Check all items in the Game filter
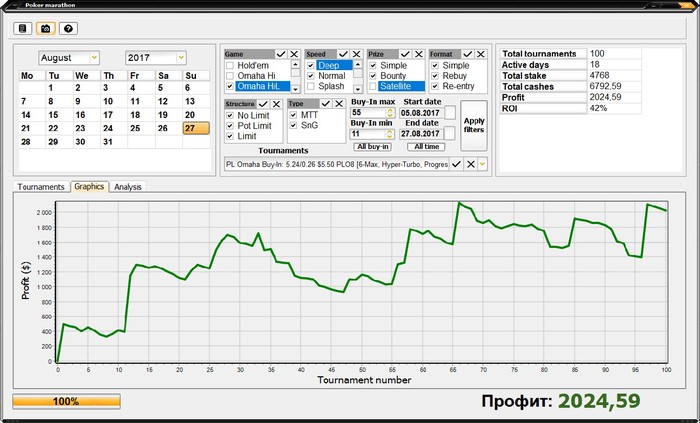Screen dimensions: 700x423 [x=281, y=54]
